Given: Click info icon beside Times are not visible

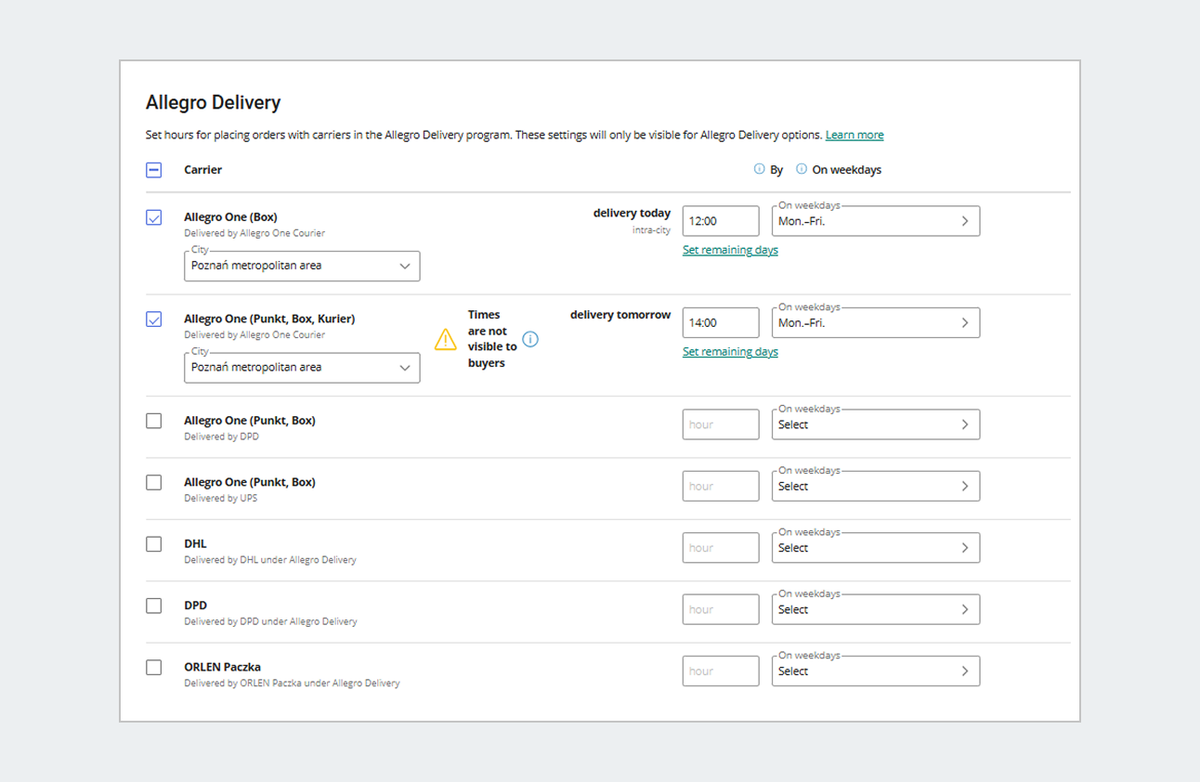Looking at the screenshot, I should 530,339.
